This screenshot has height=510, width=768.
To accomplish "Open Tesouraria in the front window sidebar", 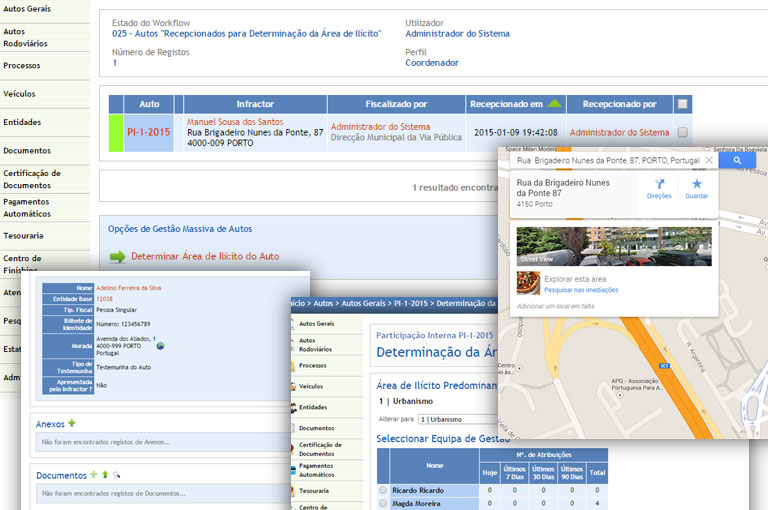I will [314, 491].
